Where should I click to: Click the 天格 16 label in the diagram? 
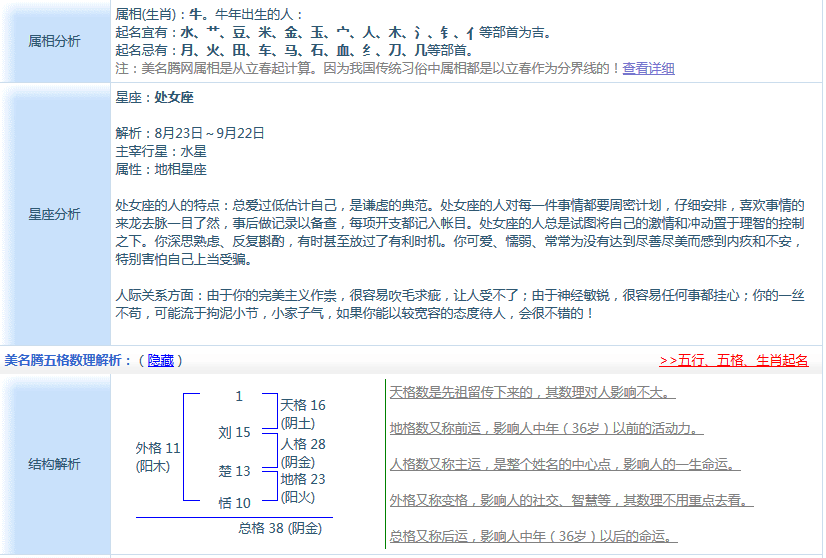pyautogui.click(x=303, y=405)
